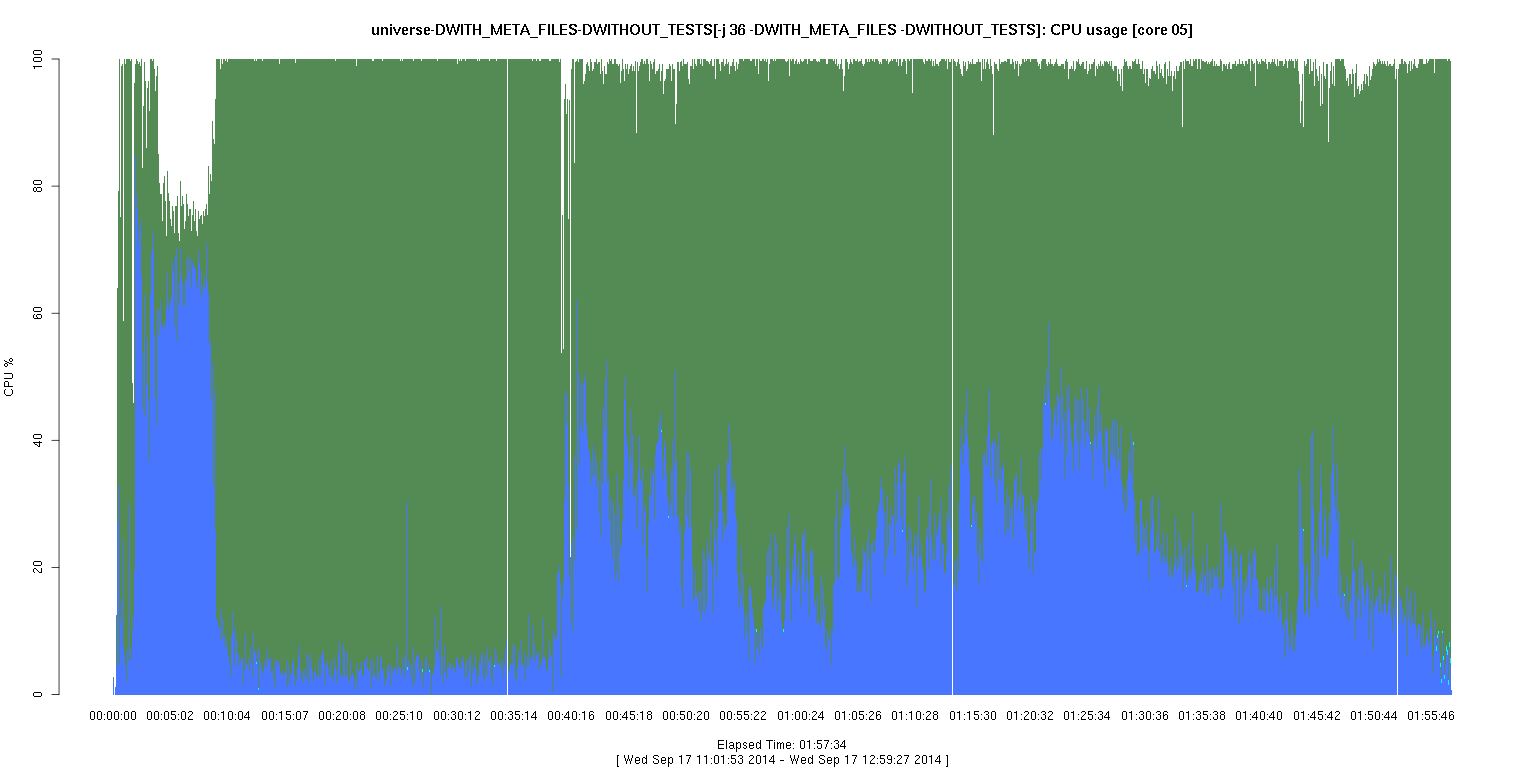Click the x-axis label 01:20:32
This screenshot has width=1536, height=768.
[1030, 716]
